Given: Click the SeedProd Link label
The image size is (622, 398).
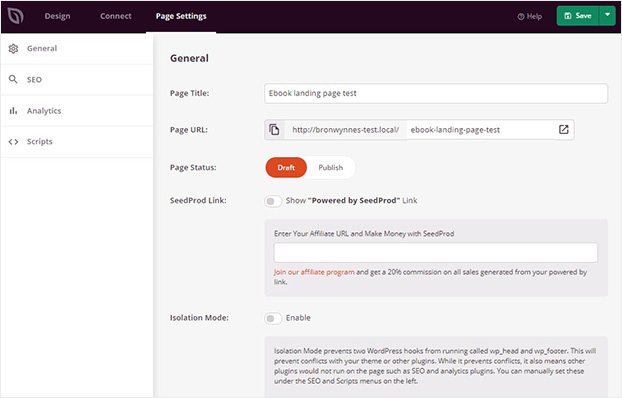Looking at the screenshot, I should (x=198, y=200).
